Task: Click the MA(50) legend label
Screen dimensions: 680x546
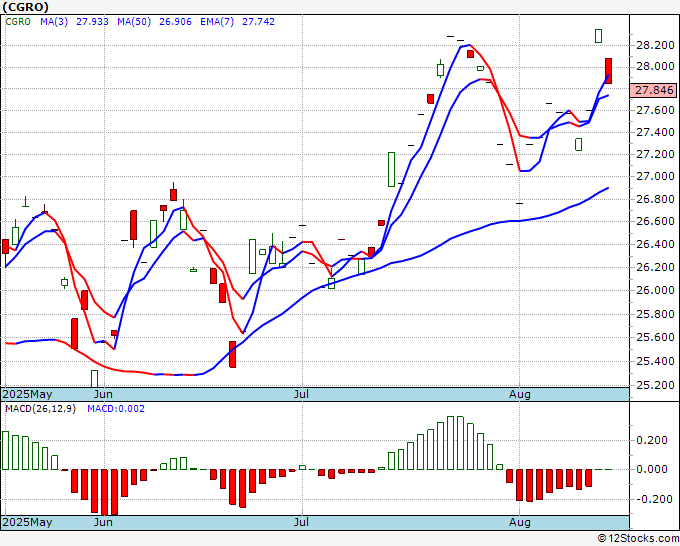Action: tap(134, 21)
